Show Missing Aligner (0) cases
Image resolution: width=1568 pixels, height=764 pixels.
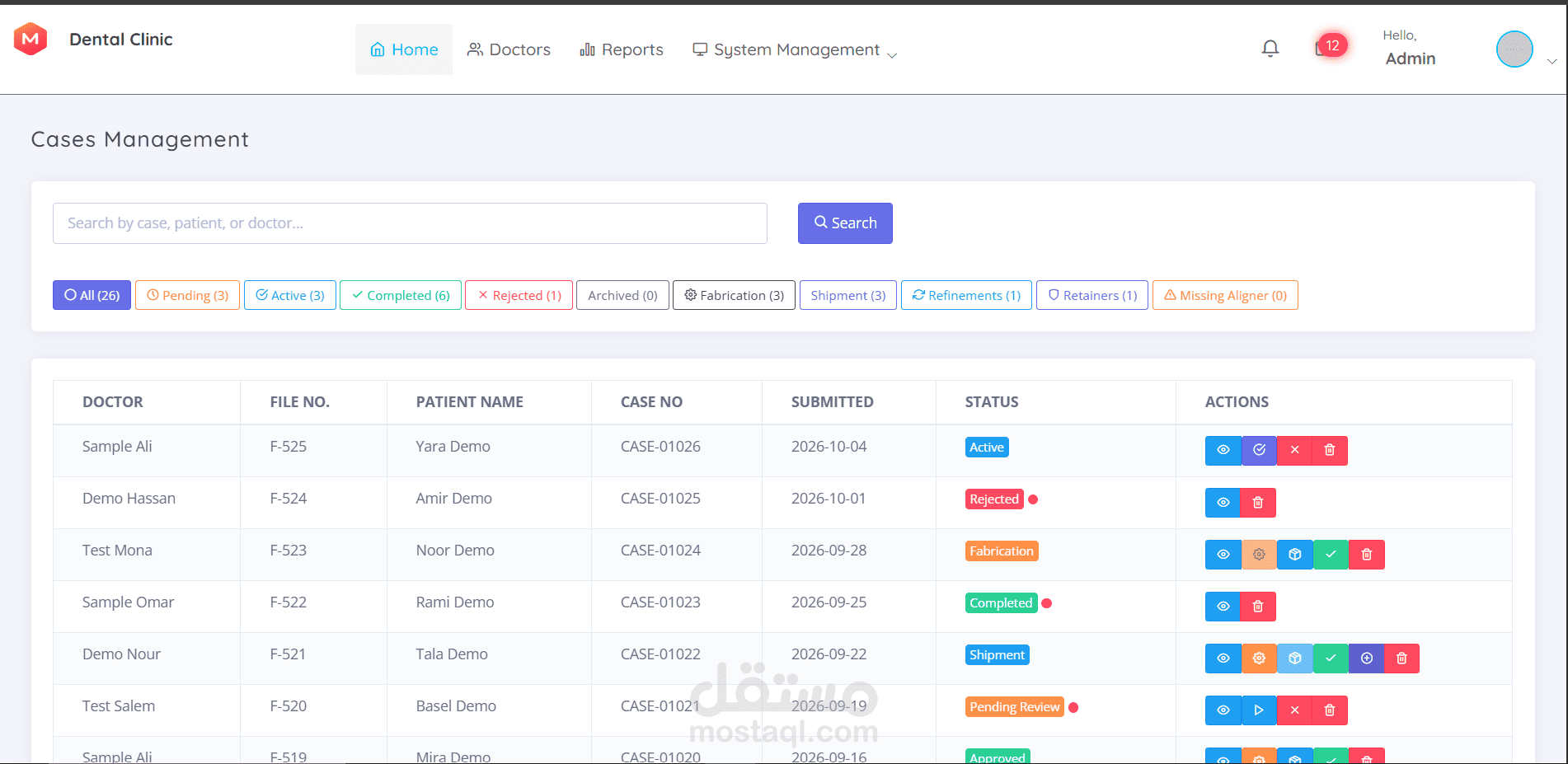[x=1225, y=295]
